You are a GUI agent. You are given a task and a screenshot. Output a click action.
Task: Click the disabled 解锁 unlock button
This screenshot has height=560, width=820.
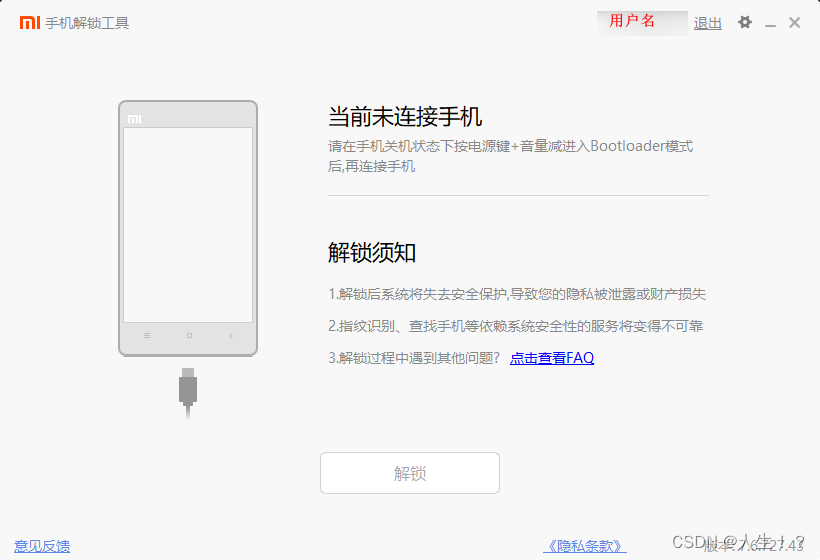click(410, 473)
